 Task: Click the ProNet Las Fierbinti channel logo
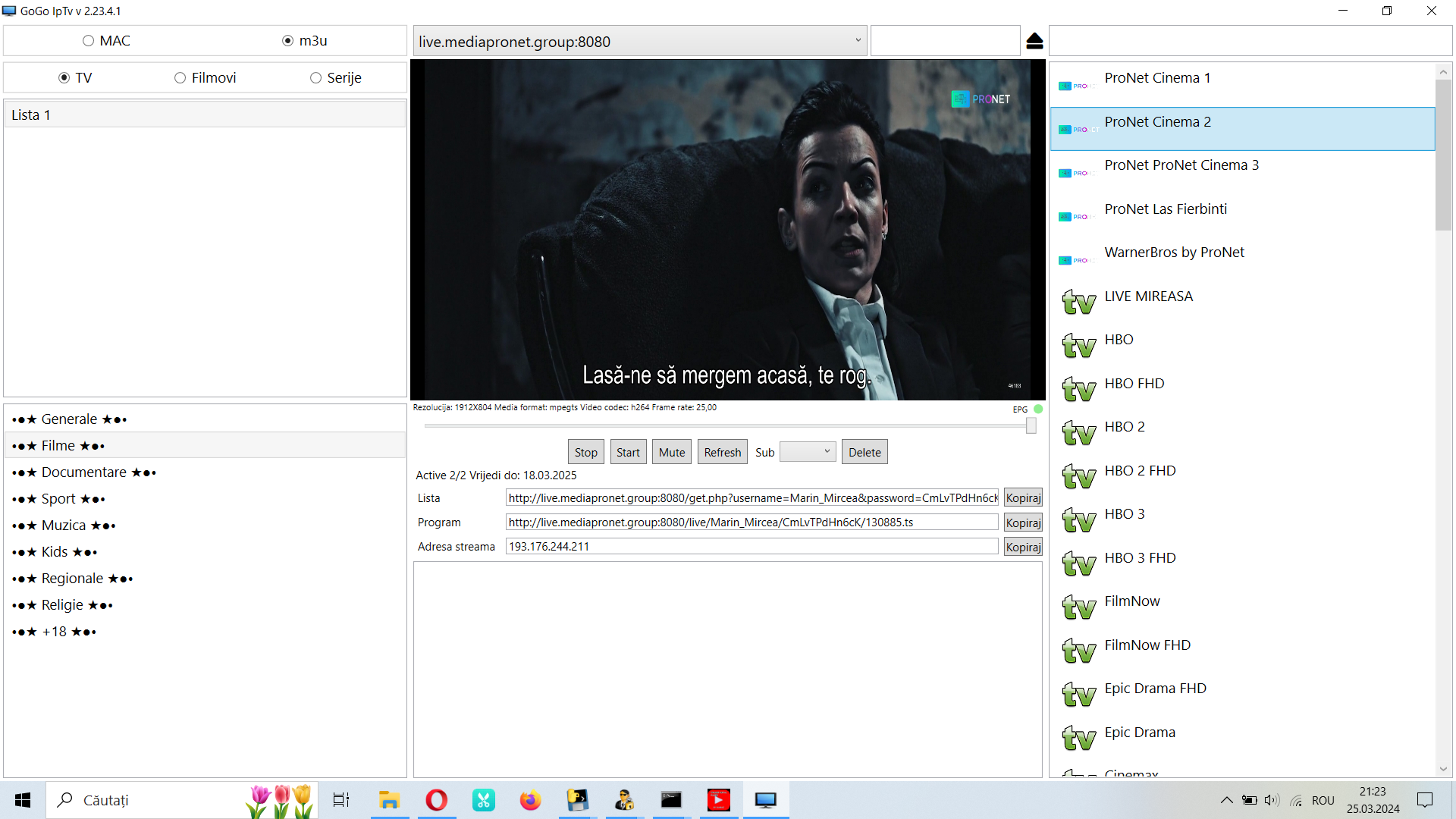pyautogui.click(x=1077, y=217)
